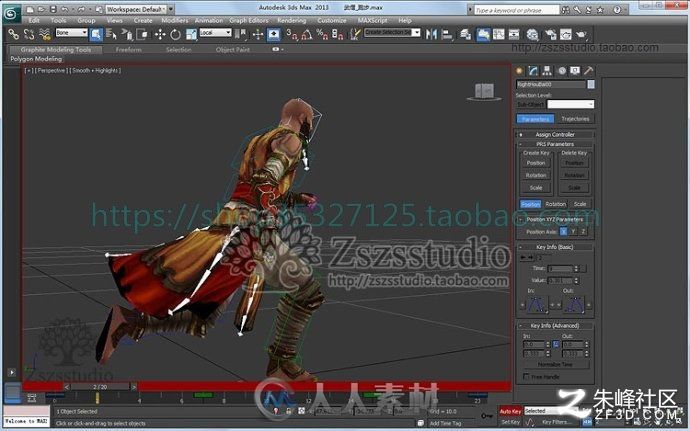Viewport: 690px width, 431px height.
Task: Open the Material Editor icon
Action: coord(532,34)
